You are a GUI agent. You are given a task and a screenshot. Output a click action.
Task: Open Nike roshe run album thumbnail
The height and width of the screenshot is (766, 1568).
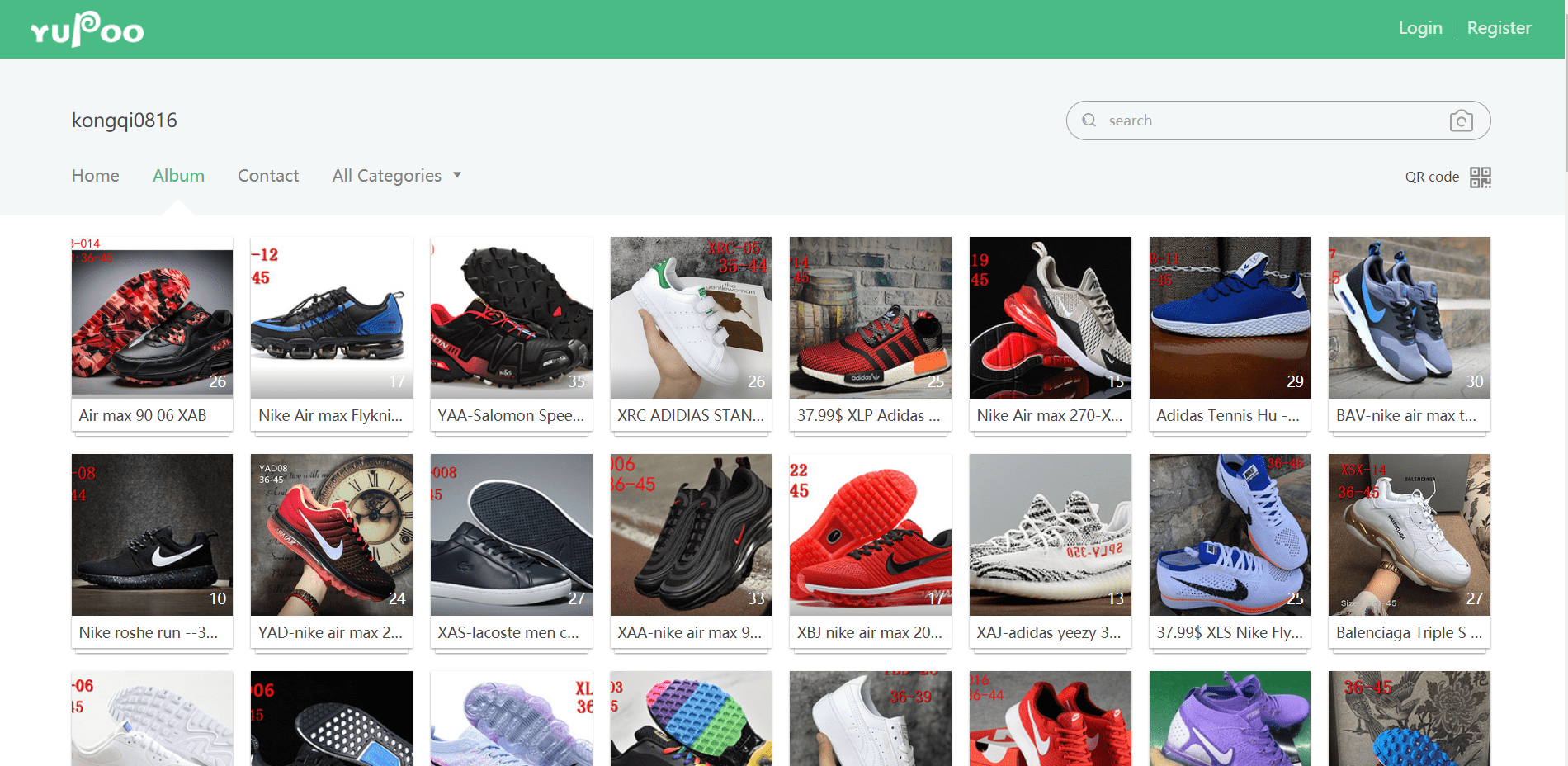coord(152,534)
